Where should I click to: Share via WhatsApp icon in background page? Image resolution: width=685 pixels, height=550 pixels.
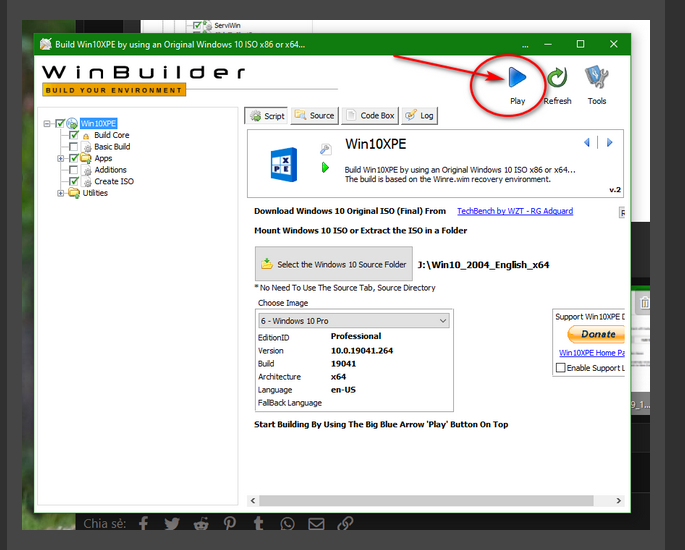(x=287, y=523)
